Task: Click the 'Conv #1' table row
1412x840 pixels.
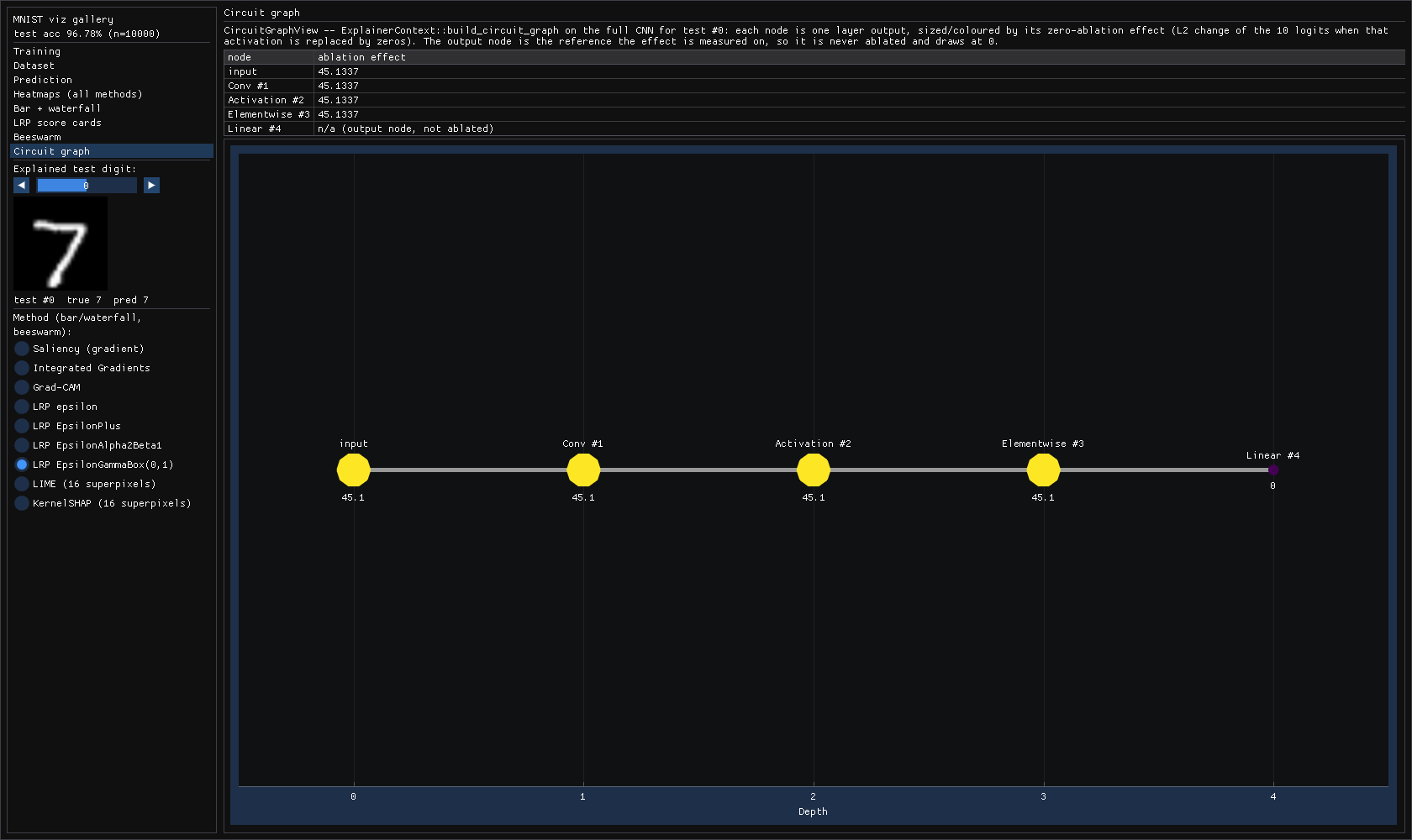Action: pos(814,86)
